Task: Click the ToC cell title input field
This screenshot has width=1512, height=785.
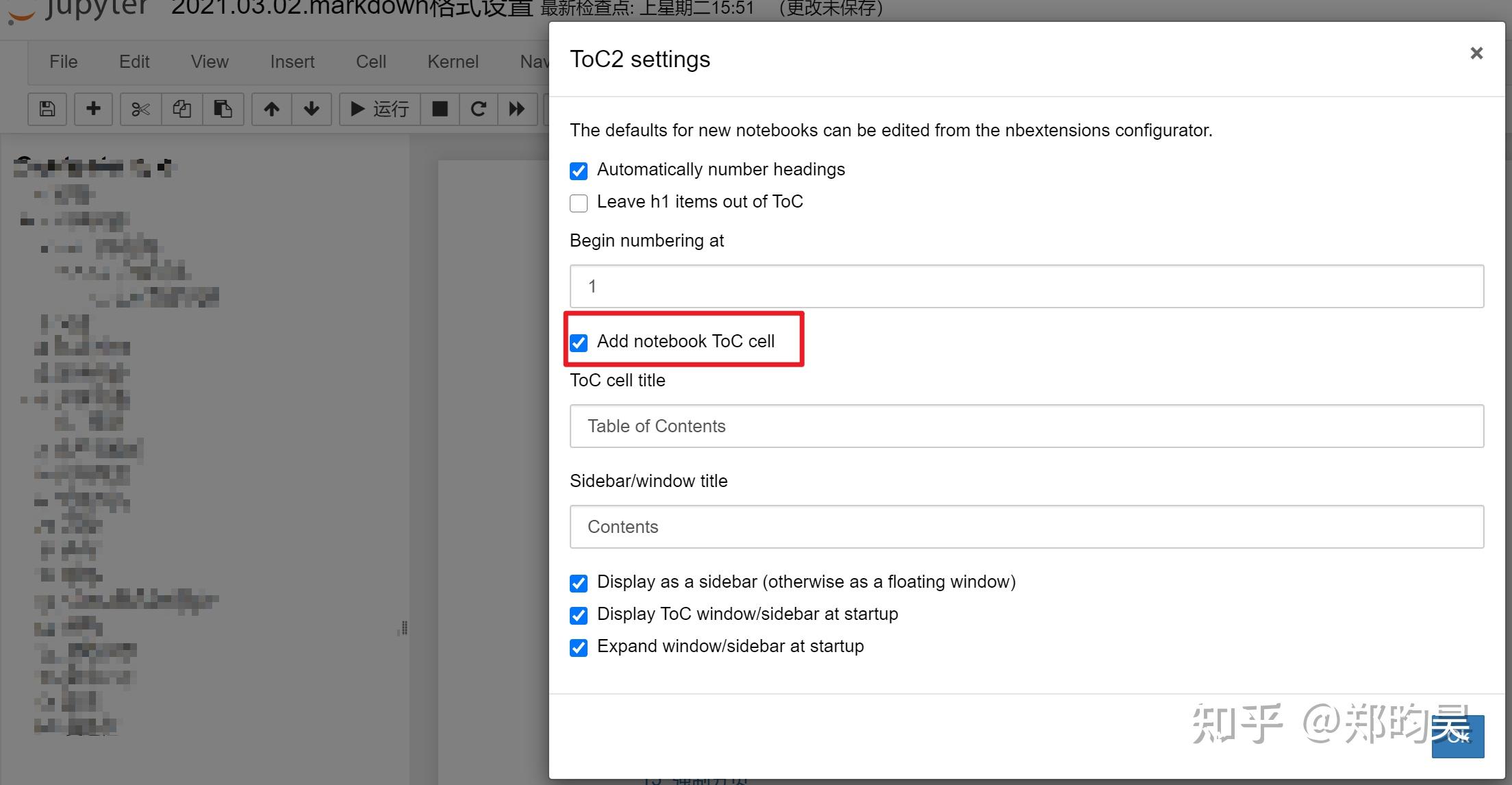Action: (1026, 426)
